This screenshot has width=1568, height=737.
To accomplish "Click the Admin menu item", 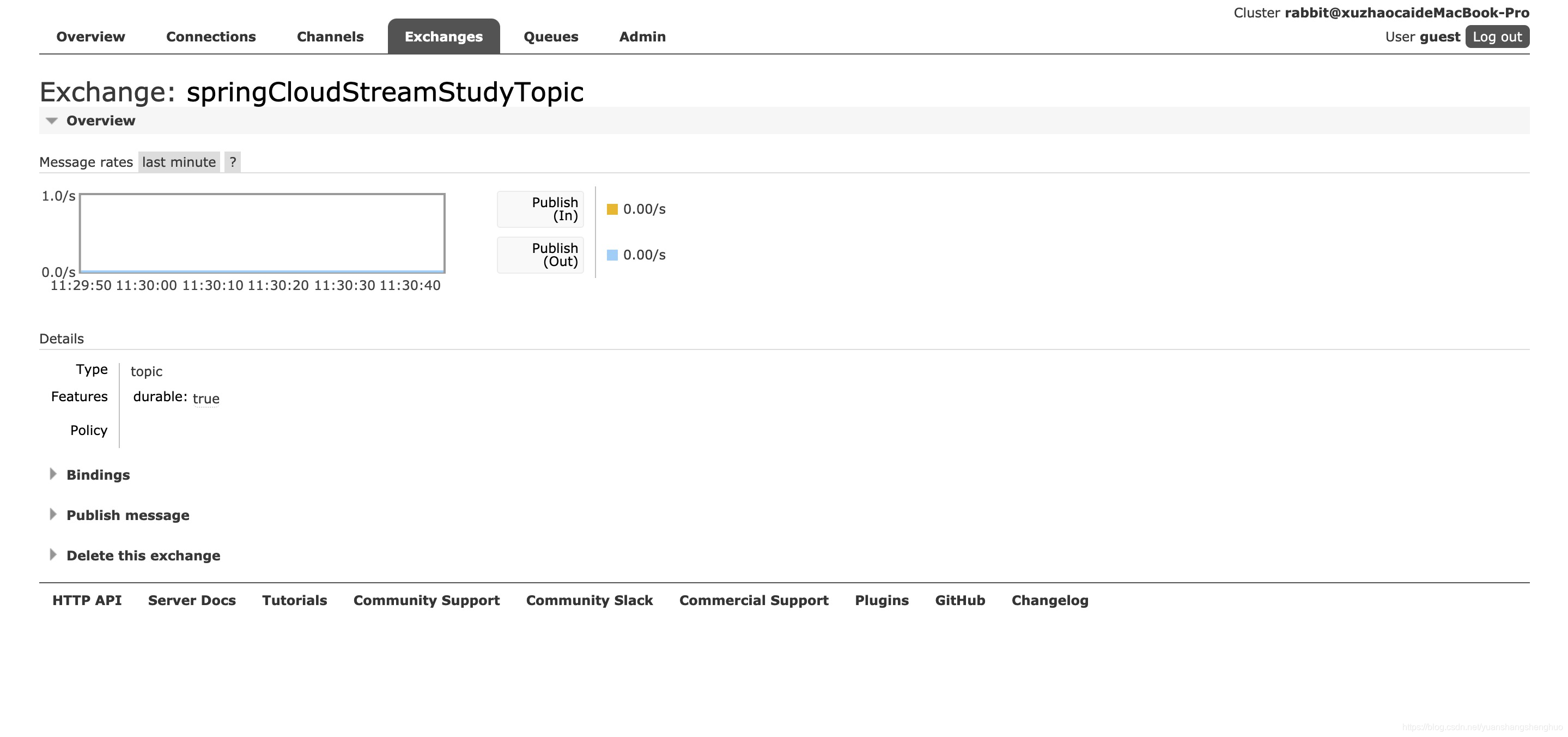I will click(642, 36).
